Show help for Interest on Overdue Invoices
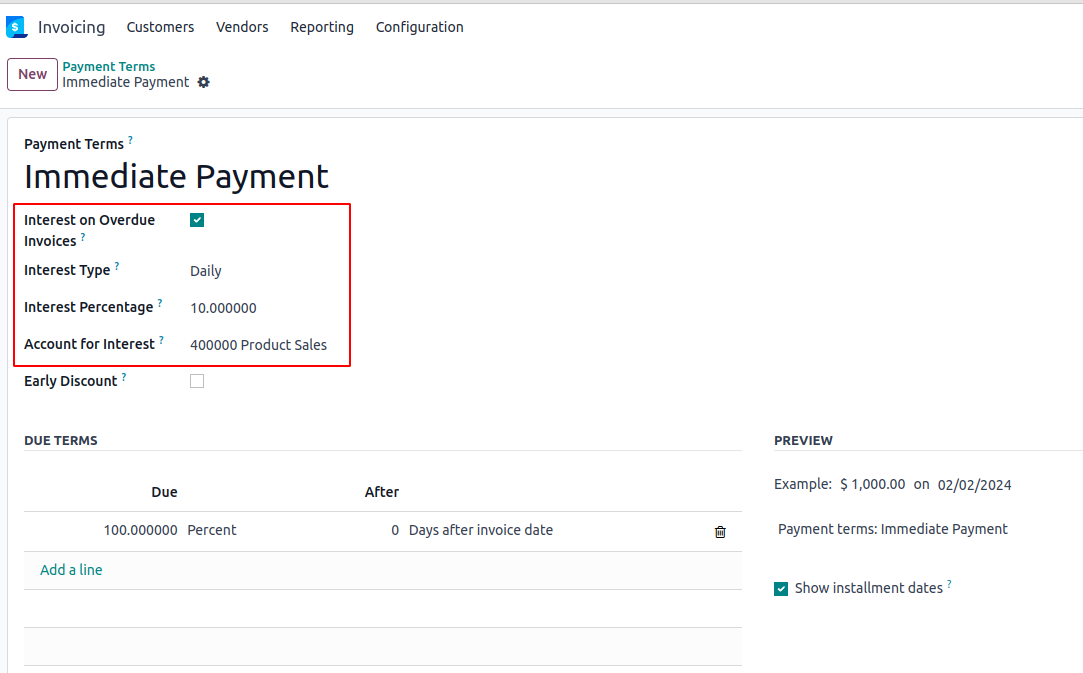Screen dimensions: 1083x673 (x=83, y=237)
